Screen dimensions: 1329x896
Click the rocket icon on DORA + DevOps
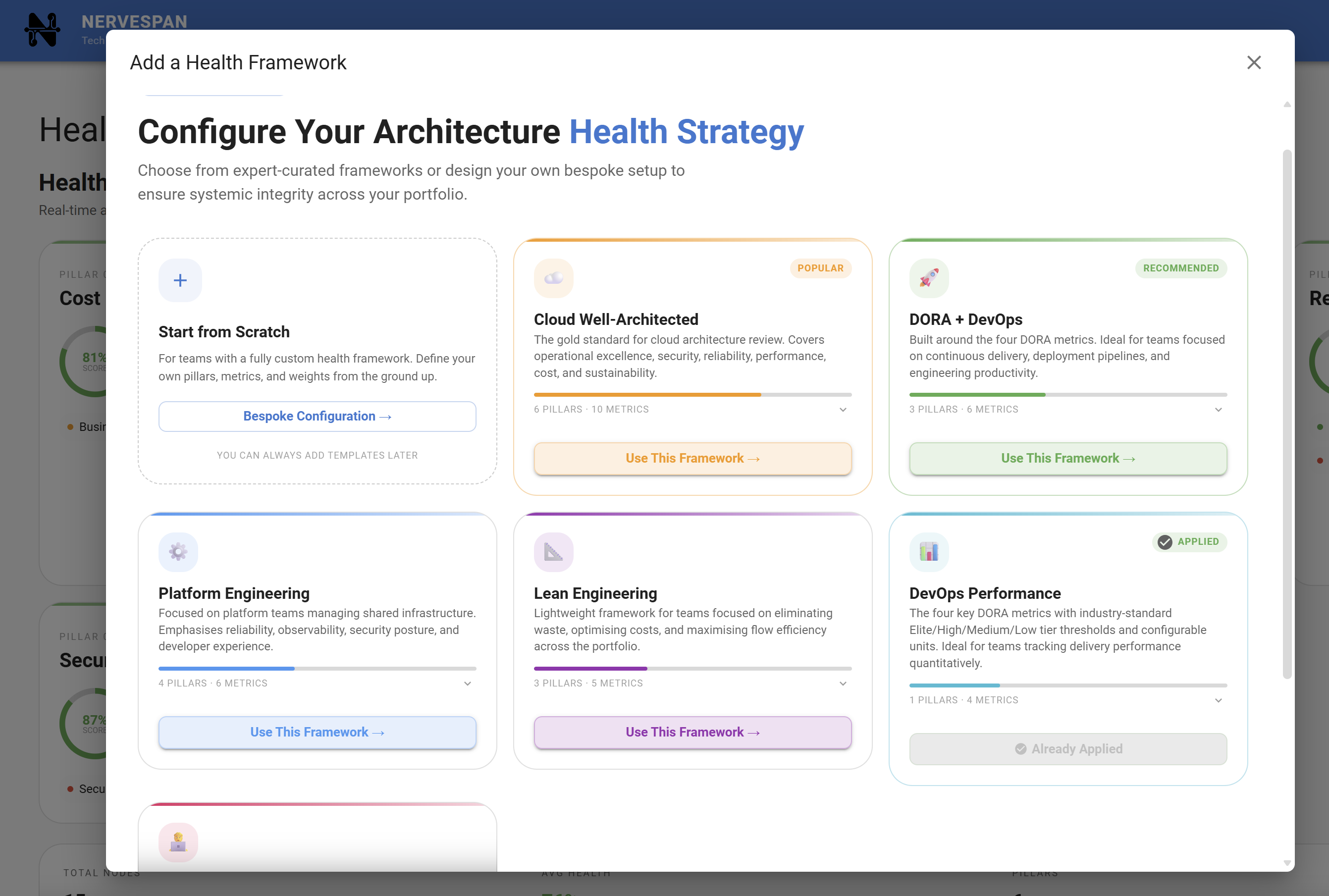coord(929,278)
